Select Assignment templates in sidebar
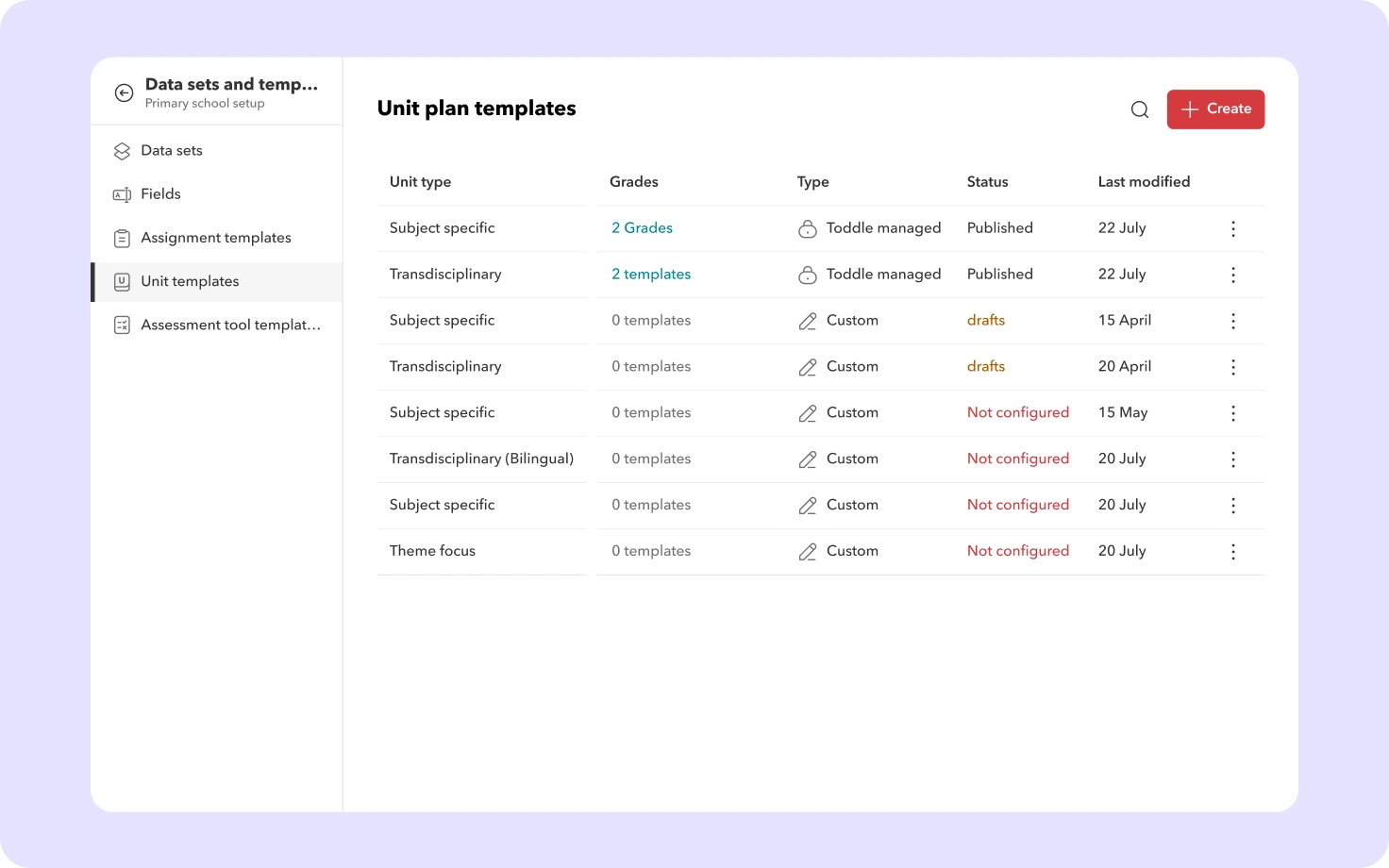The image size is (1389, 868). [x=217, y=238]
